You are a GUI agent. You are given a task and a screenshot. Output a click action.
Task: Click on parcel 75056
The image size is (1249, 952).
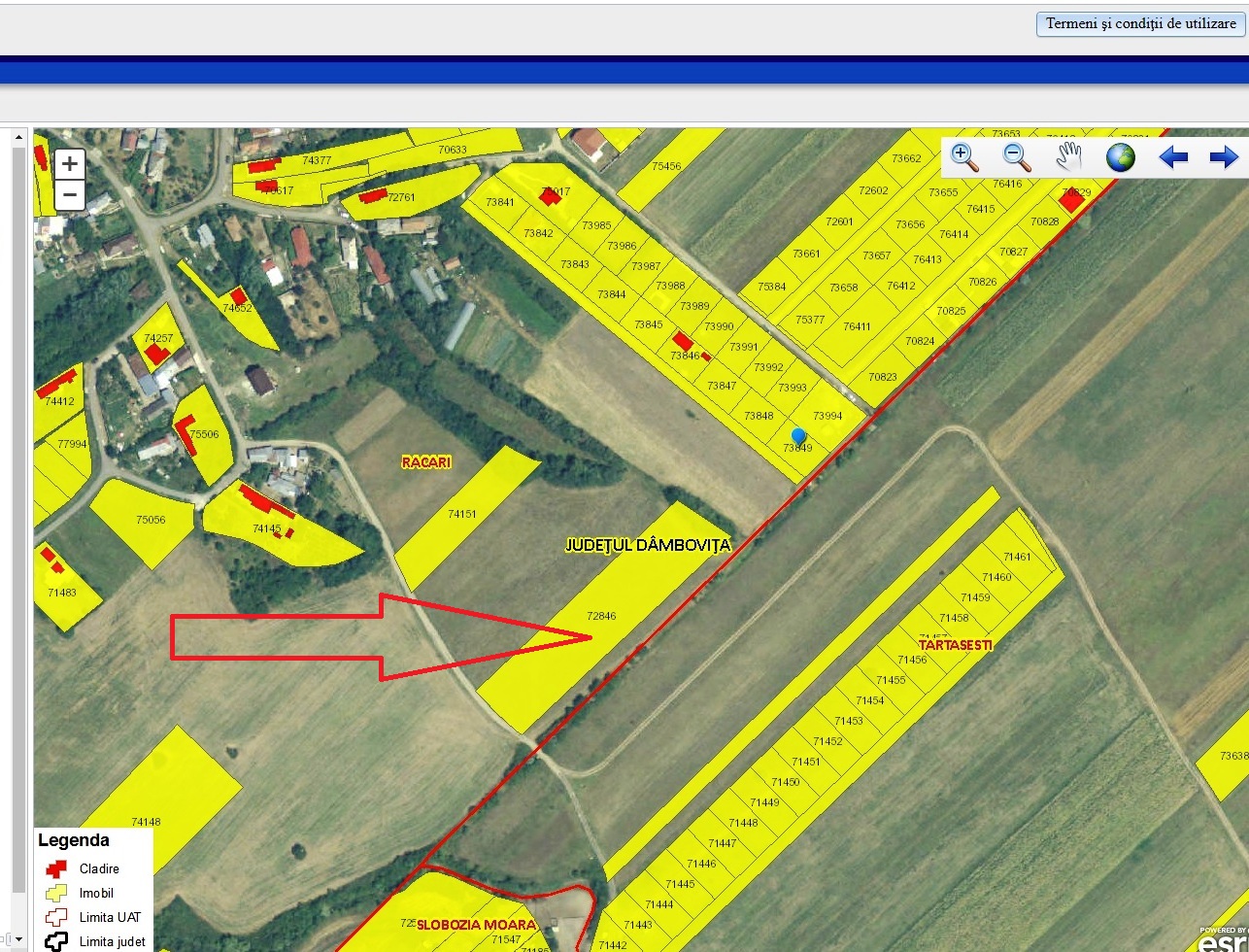tap(150, 520)
